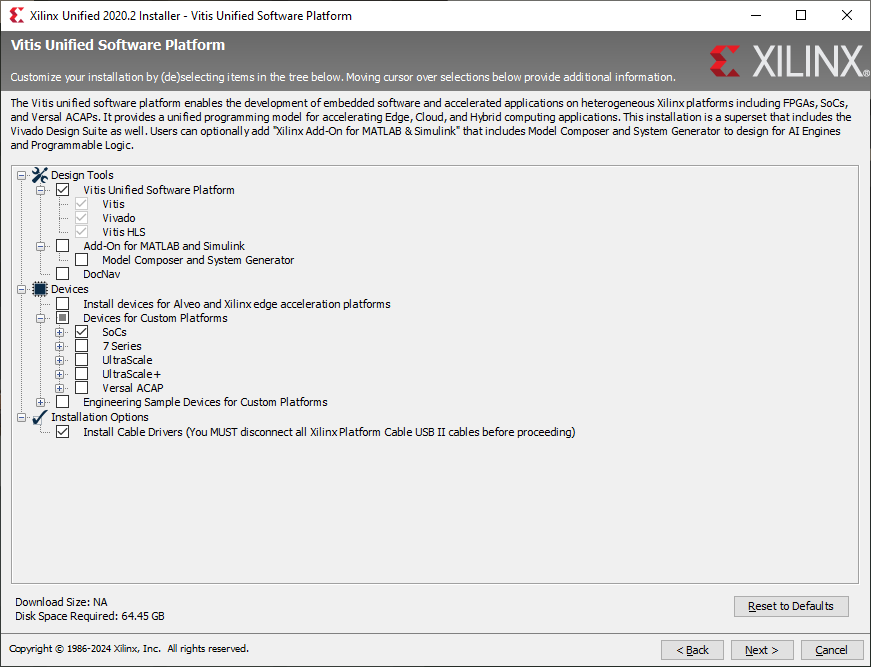Click the Installation Options checkmark icon
The image size is (871, 667).
[x=40, y=417]
